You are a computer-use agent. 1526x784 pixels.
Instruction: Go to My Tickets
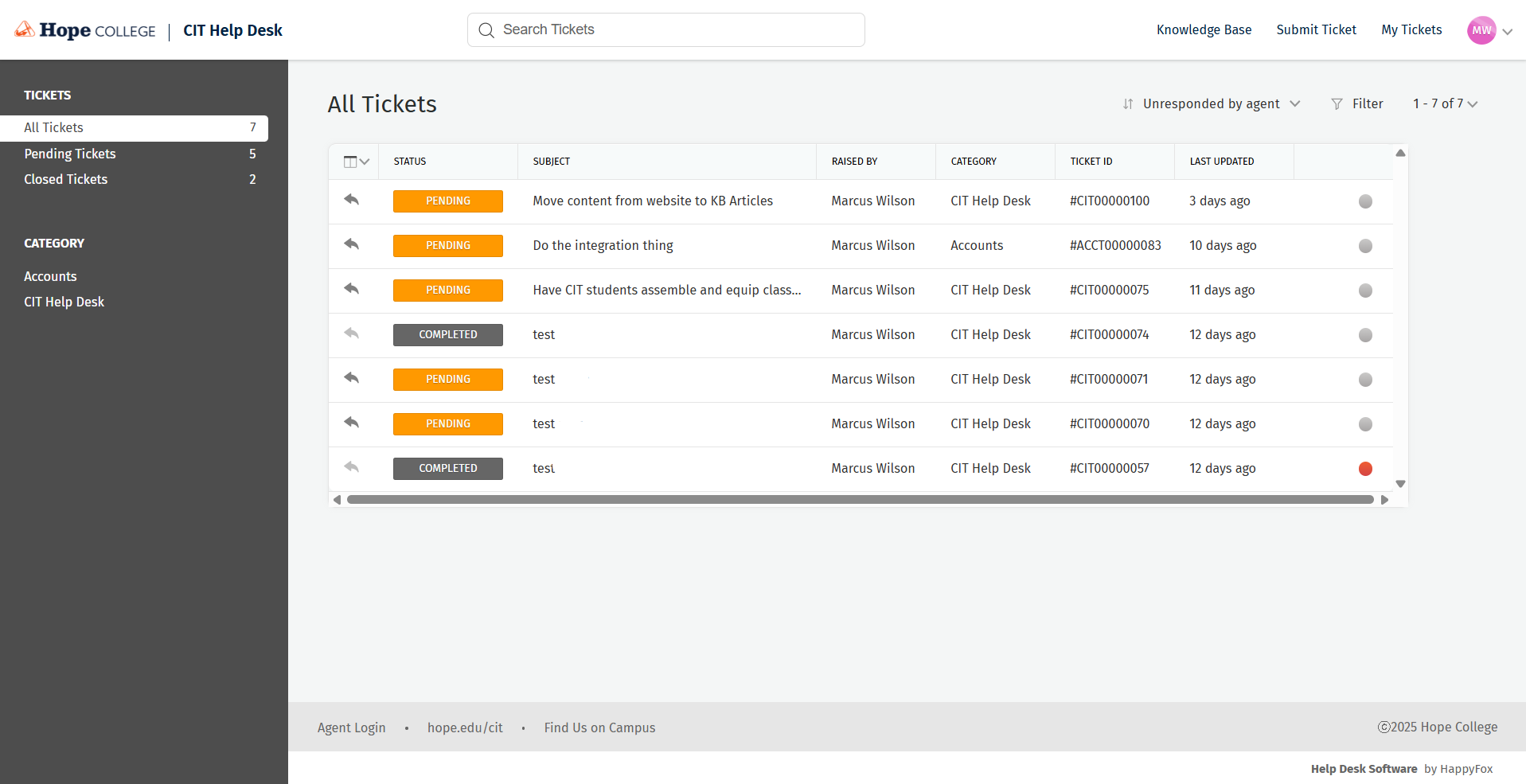click(x=1411, y=30)
